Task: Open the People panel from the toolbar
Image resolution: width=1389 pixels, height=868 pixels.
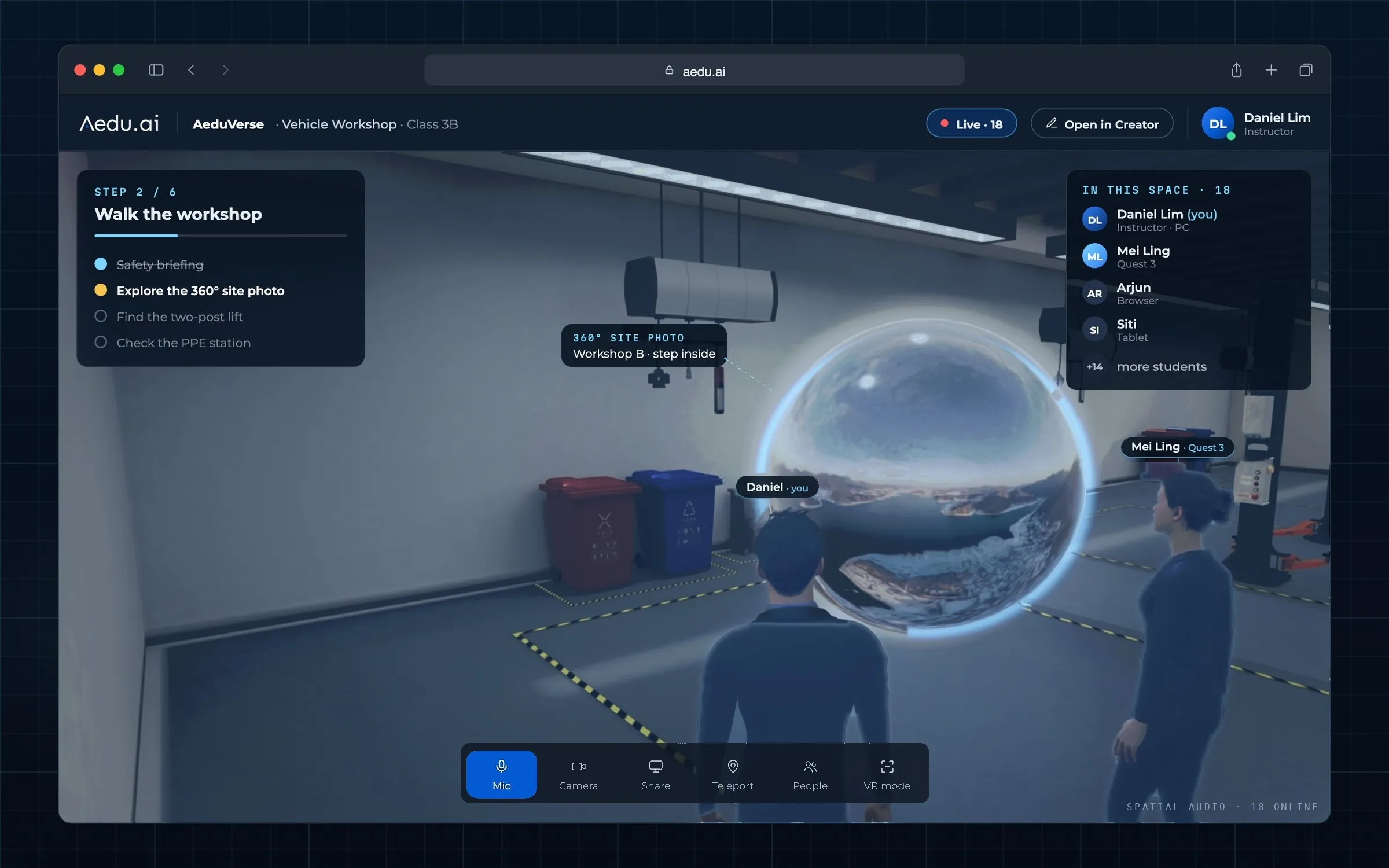Action: [x=810, y=774]
